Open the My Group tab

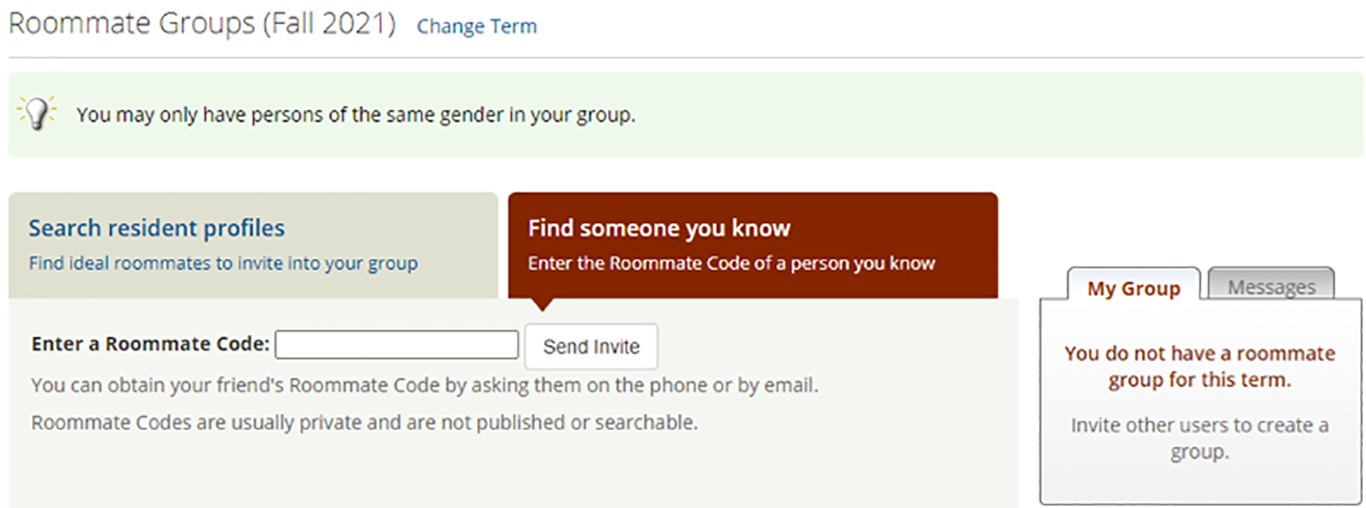coord(1134,288)
